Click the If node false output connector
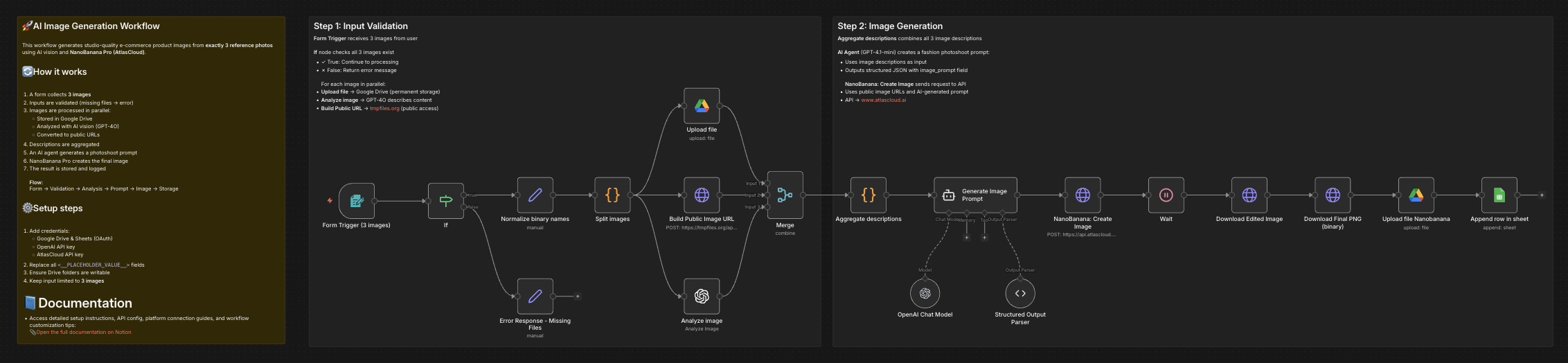Screen dimensions: 1568x363 coord(464,207)
